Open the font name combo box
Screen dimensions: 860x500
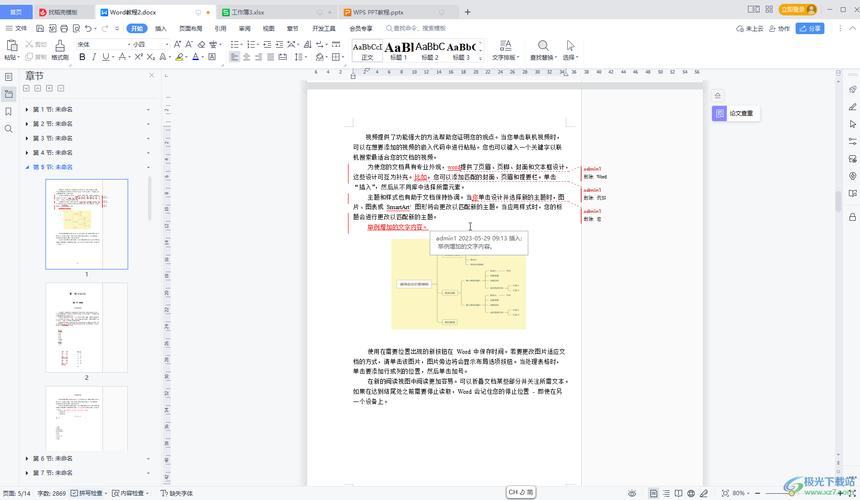(103, 44)
